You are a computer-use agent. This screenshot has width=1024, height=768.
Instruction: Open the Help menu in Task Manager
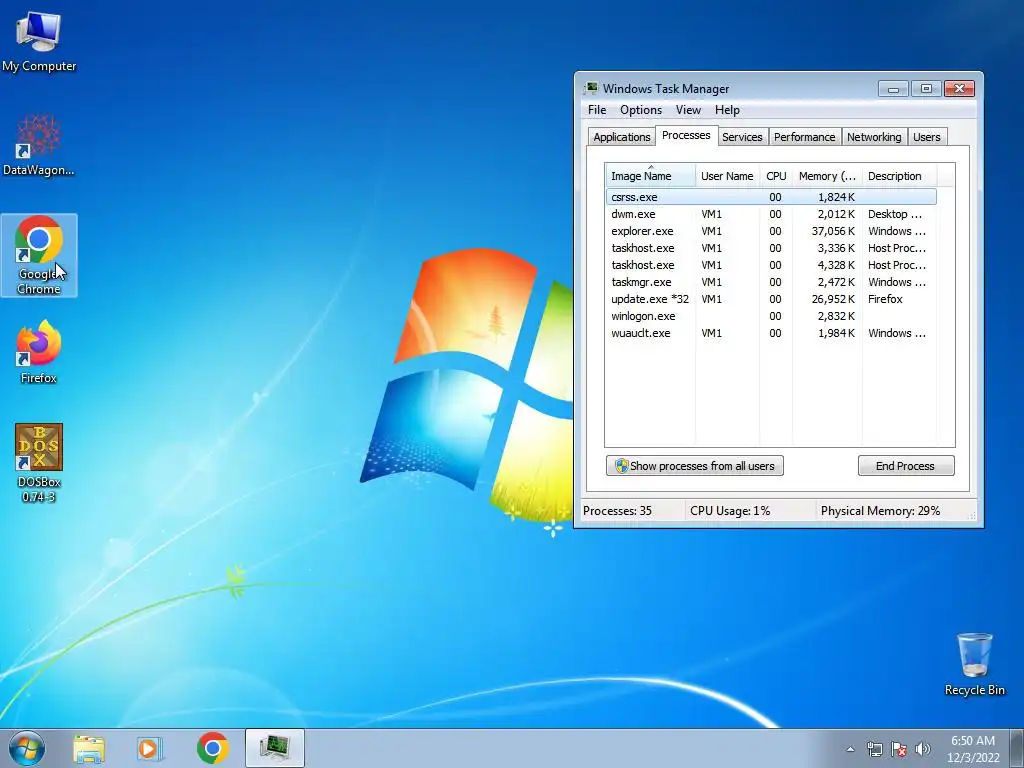[x=727, y=110]
